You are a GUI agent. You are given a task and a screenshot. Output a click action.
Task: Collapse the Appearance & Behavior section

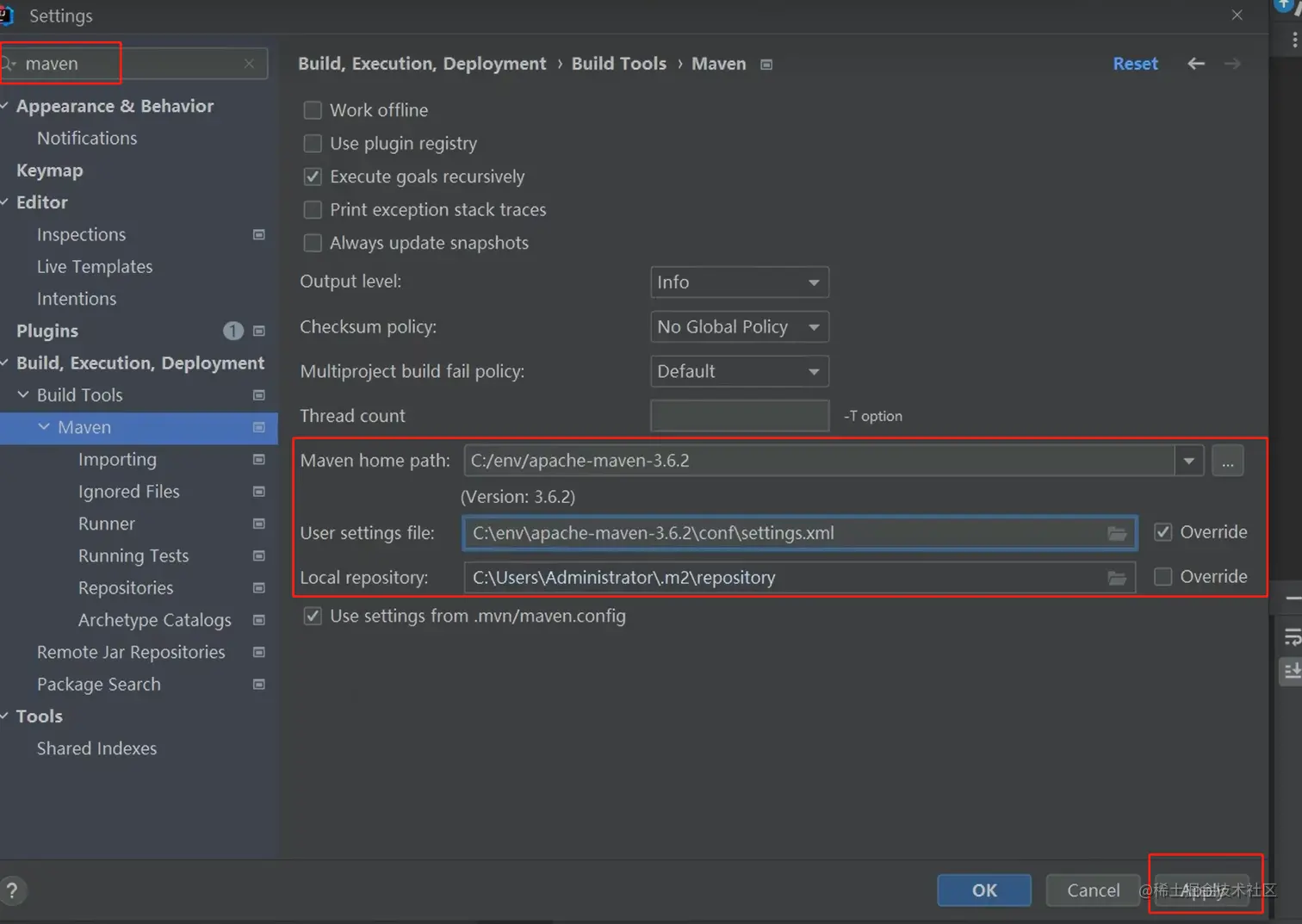4,106
